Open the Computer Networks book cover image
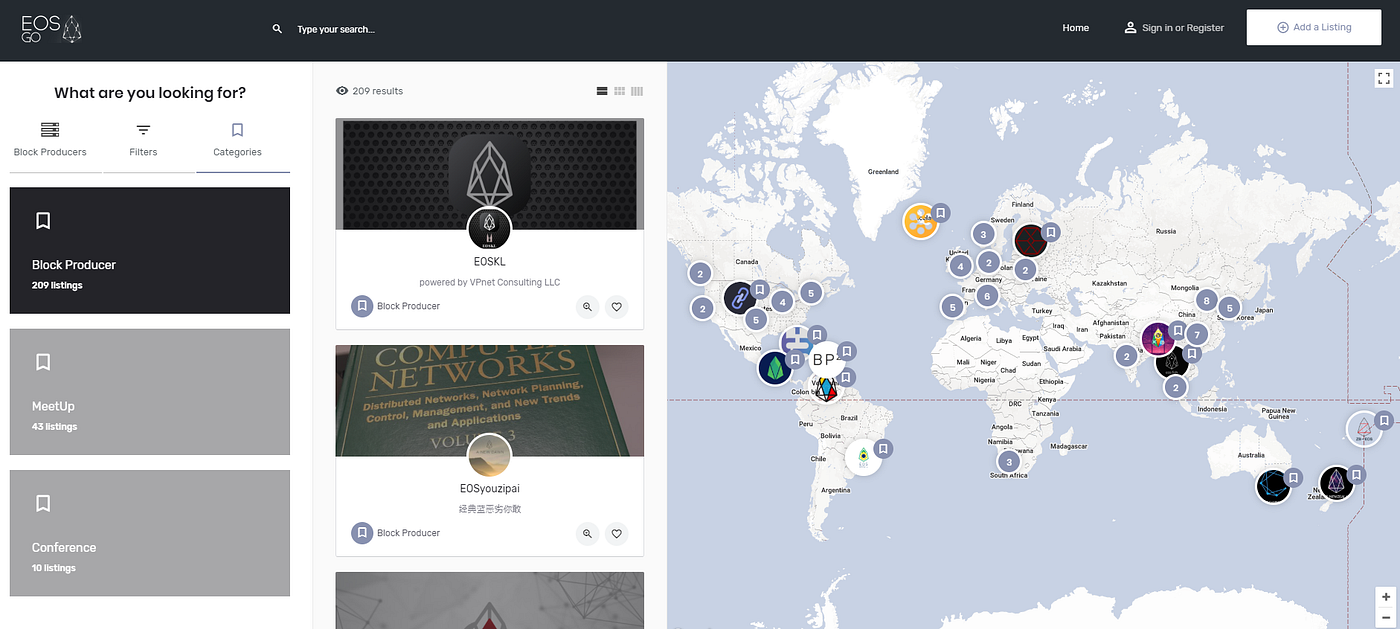The image size is (1400, 629). click(490, 400)
